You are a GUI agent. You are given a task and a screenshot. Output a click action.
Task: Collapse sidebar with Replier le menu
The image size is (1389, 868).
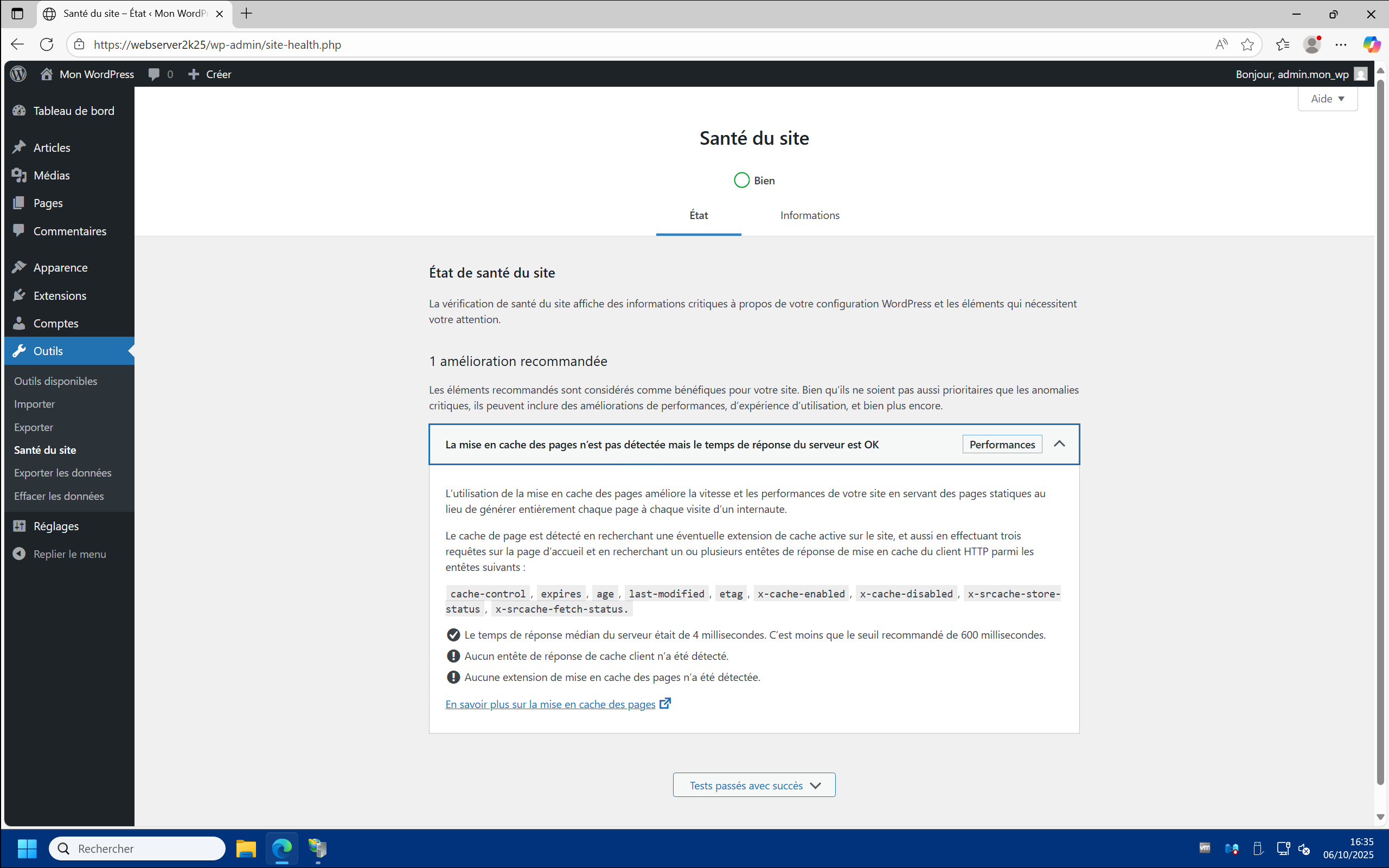coord(69,554)
